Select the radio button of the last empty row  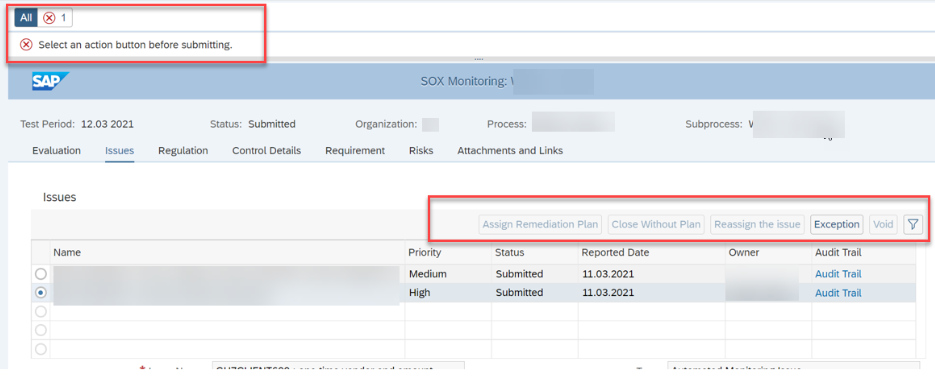pos(41,349)
